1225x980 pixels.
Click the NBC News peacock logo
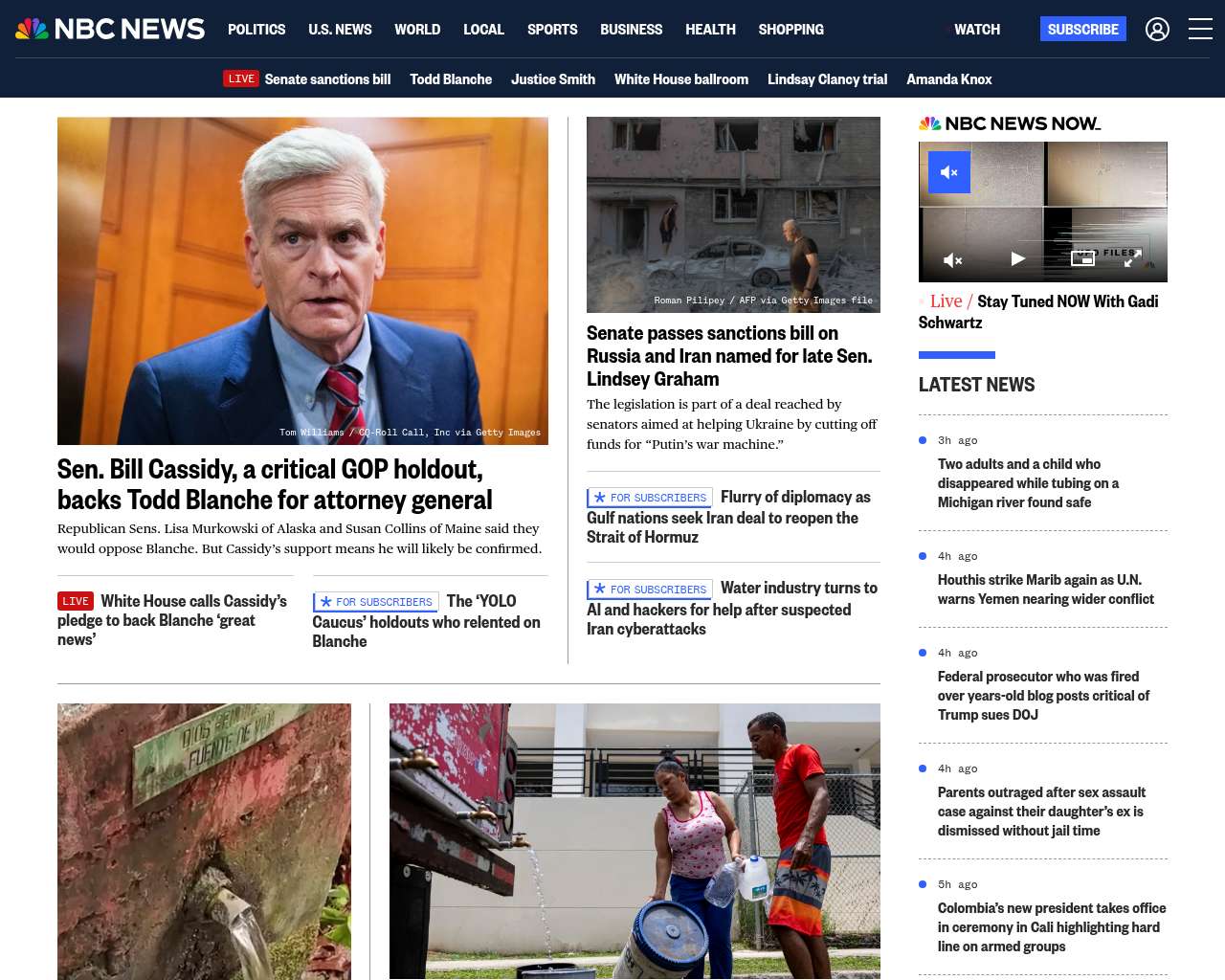[x=110, y=29]
